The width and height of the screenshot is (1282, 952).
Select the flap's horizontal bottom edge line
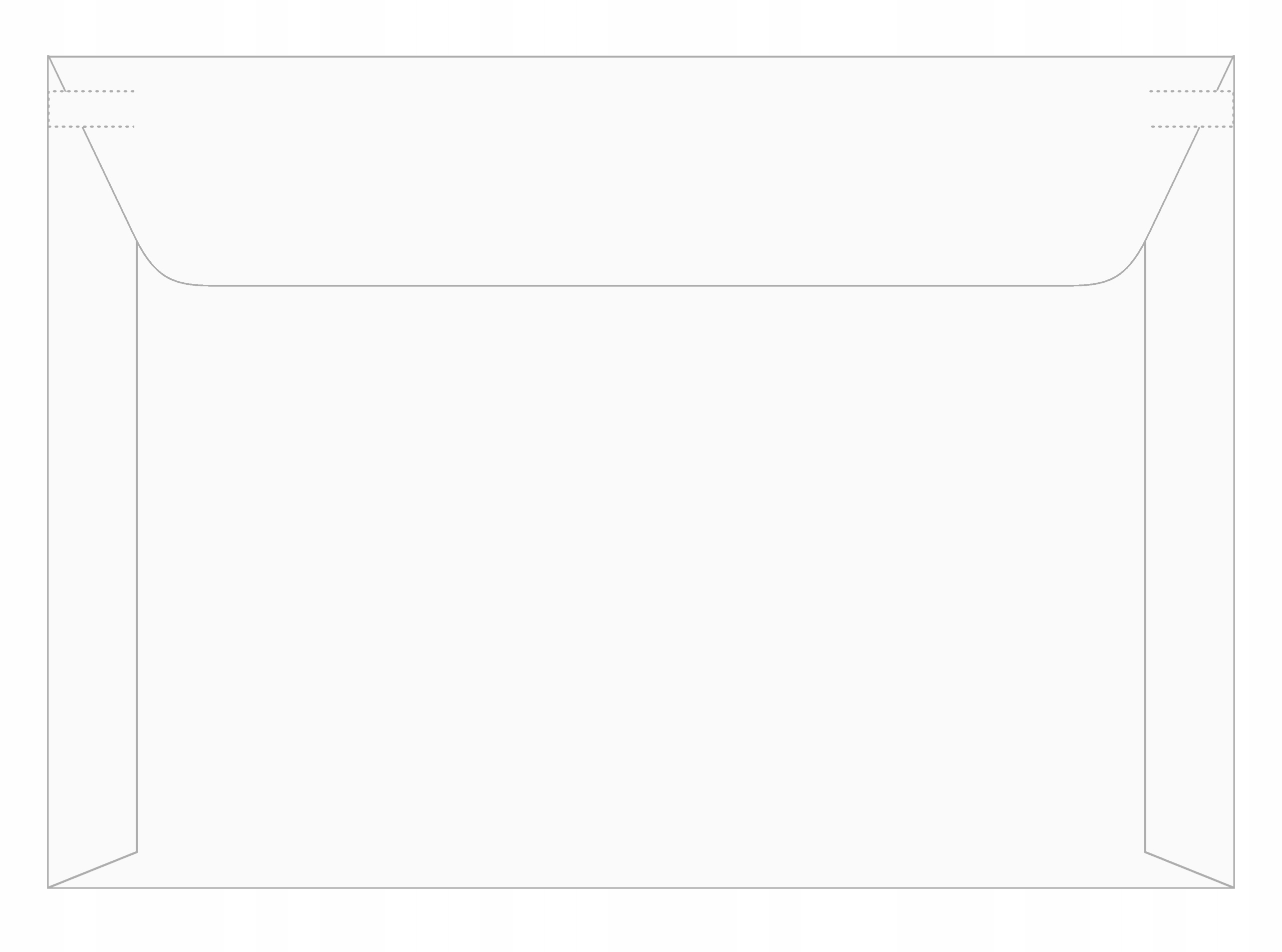coord(641,285)
